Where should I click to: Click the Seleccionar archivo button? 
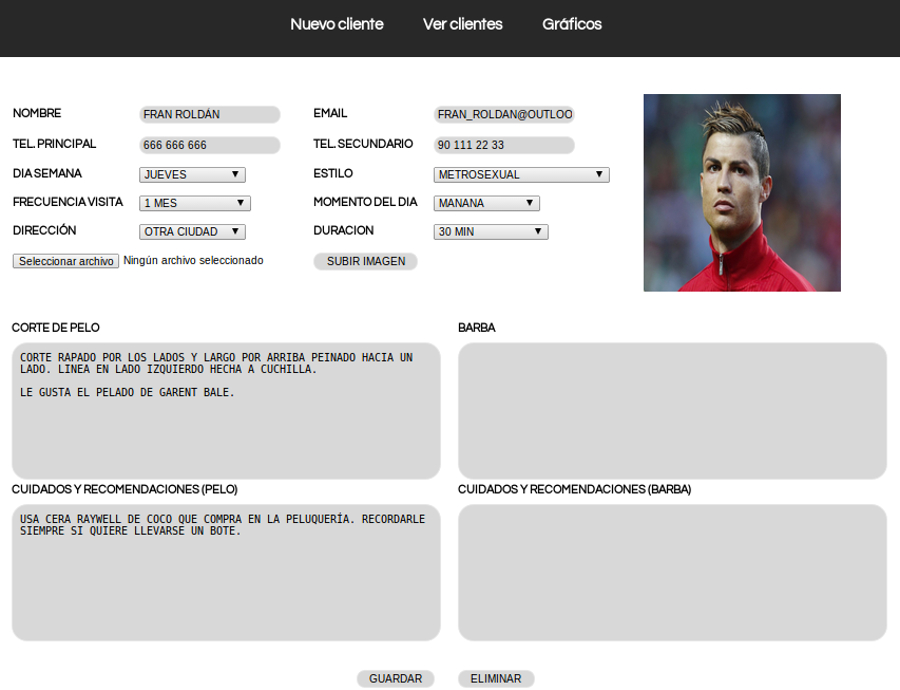click(x=66, y=261)
